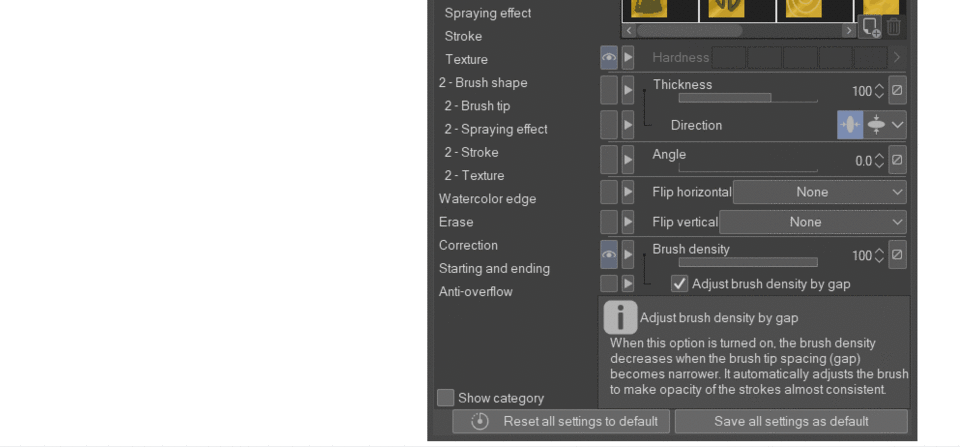This screenshot has height=447, width=960.
Task: Select Watercolor edge category
Action: [487, 199]
